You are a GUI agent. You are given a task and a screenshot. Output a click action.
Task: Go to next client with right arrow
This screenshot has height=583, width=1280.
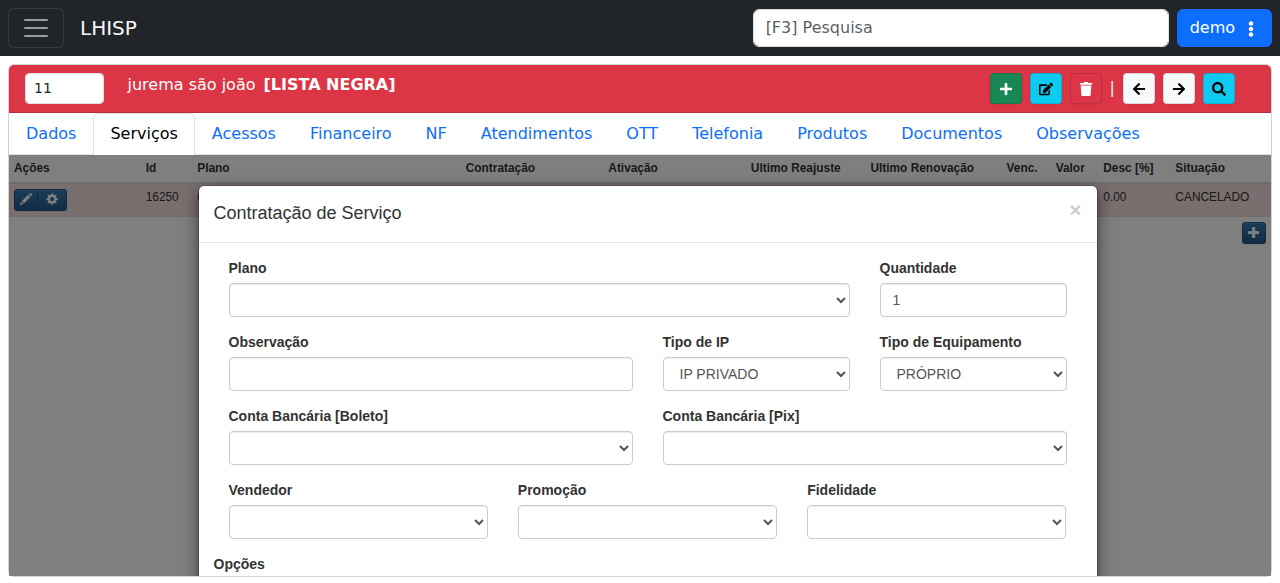click(1179, 89)
